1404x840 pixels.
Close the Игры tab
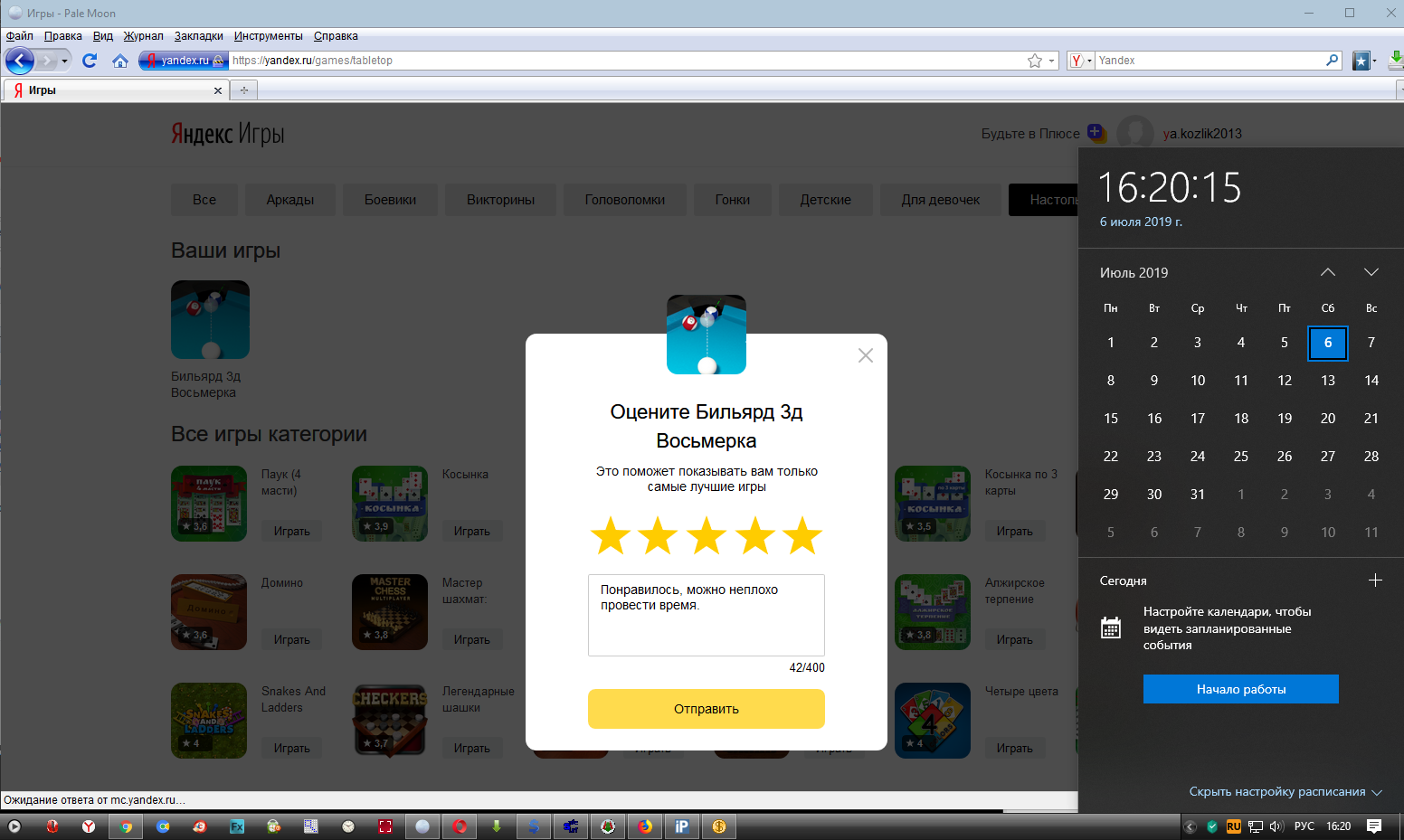pyautogui.click(x=217, y=90)
